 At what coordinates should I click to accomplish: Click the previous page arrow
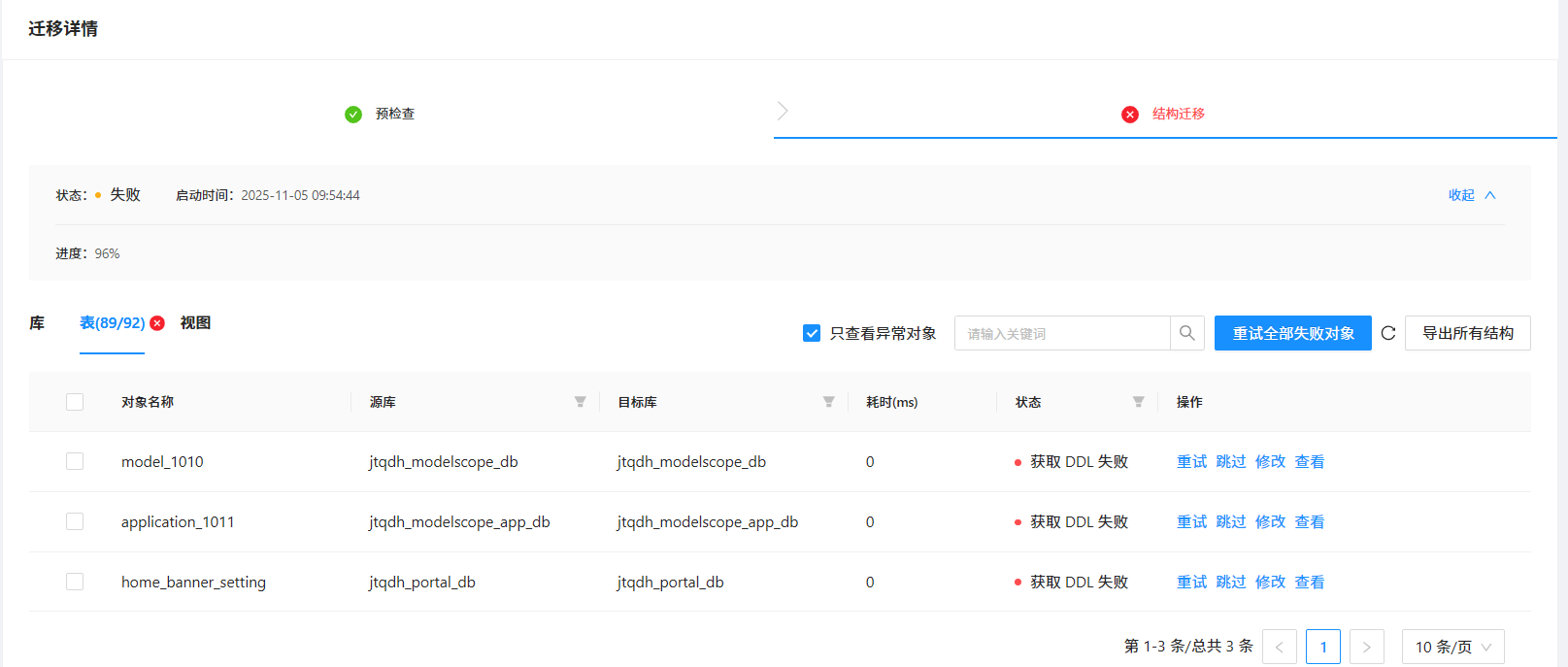pos(1279,647)
